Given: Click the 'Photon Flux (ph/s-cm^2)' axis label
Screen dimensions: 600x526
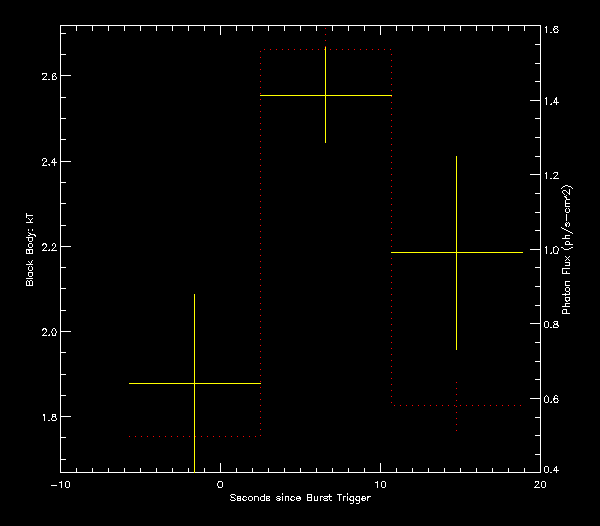Looking at the screenshot, I should (x=567, y=250).
